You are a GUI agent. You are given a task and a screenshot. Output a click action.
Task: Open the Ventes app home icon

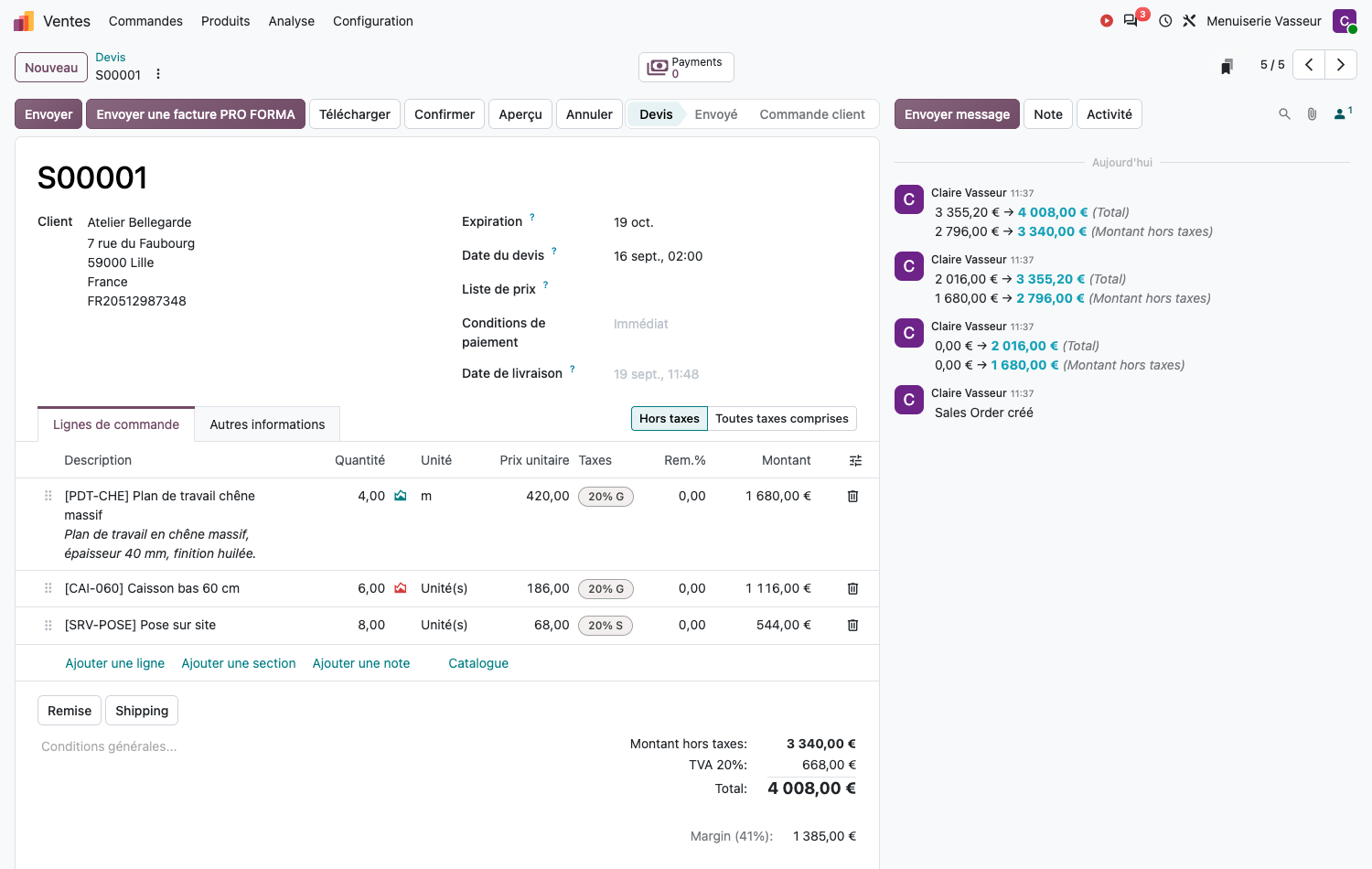point(24,21)
